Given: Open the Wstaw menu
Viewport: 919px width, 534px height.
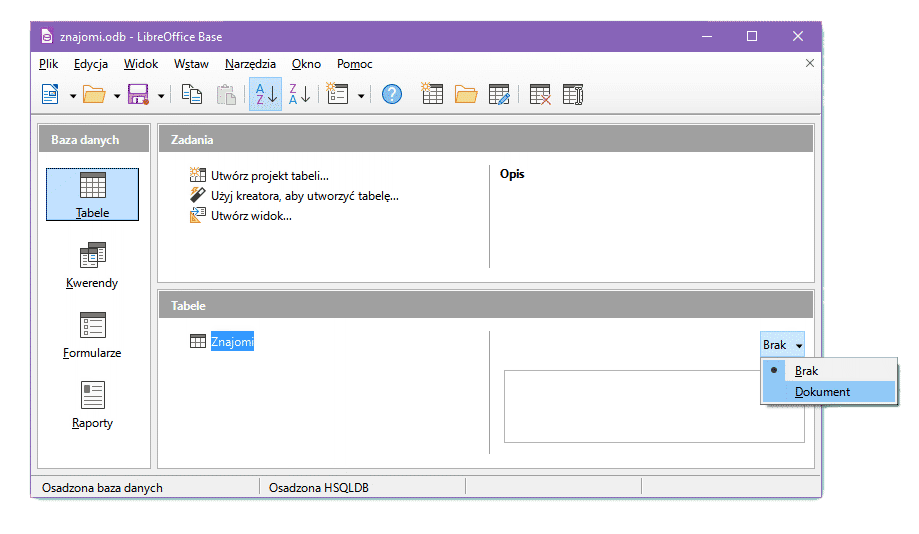Looking at the screenshot, I should [x=191, y=64].
